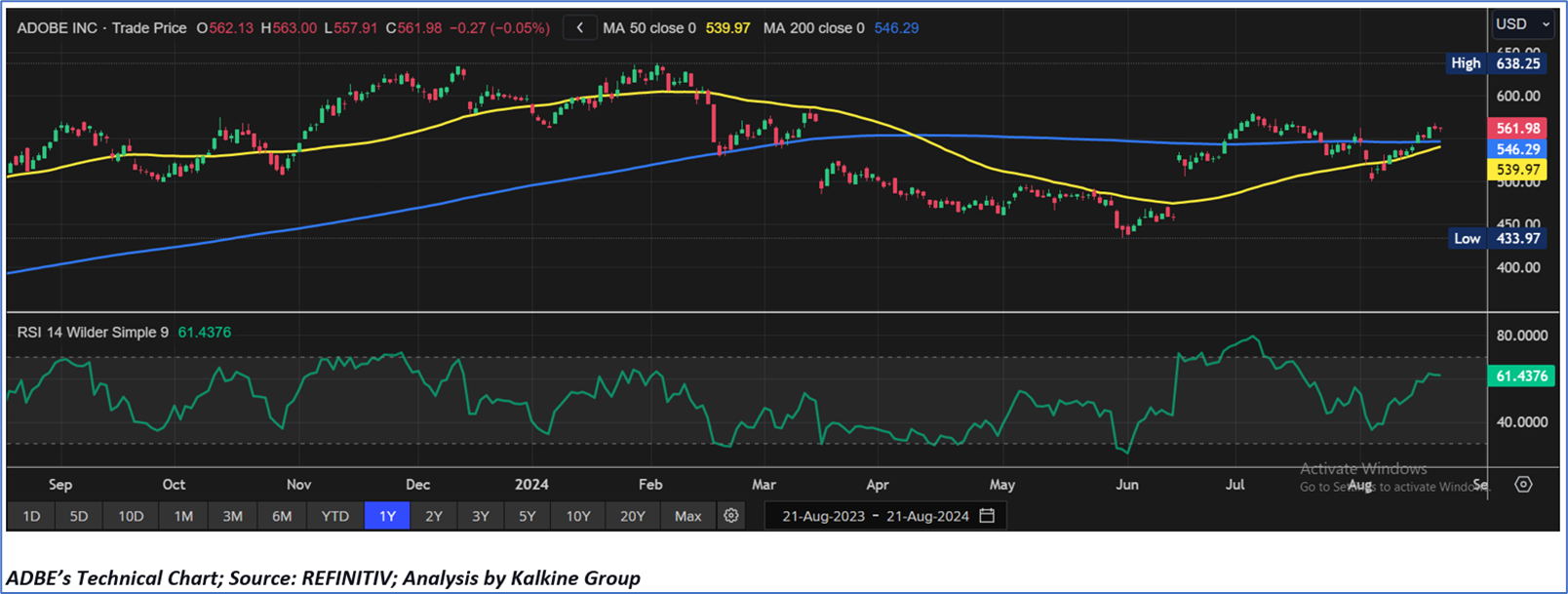Click the RSI value 61.4376 in legend

205,333
